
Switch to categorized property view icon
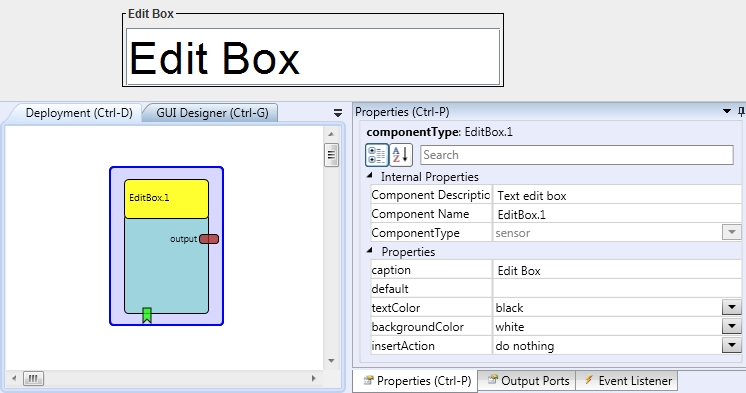377,155
